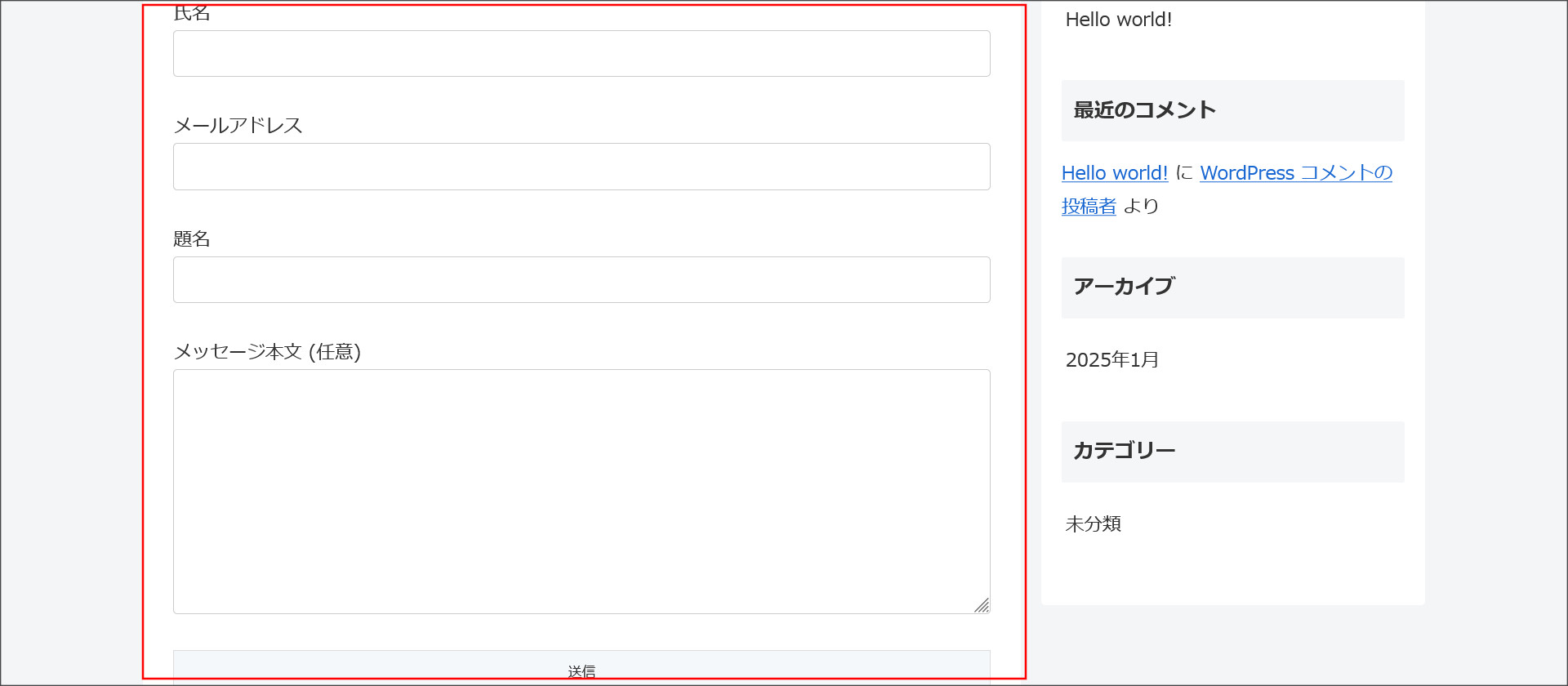Click the より text after the commenter link

(x=1141, y=207)
